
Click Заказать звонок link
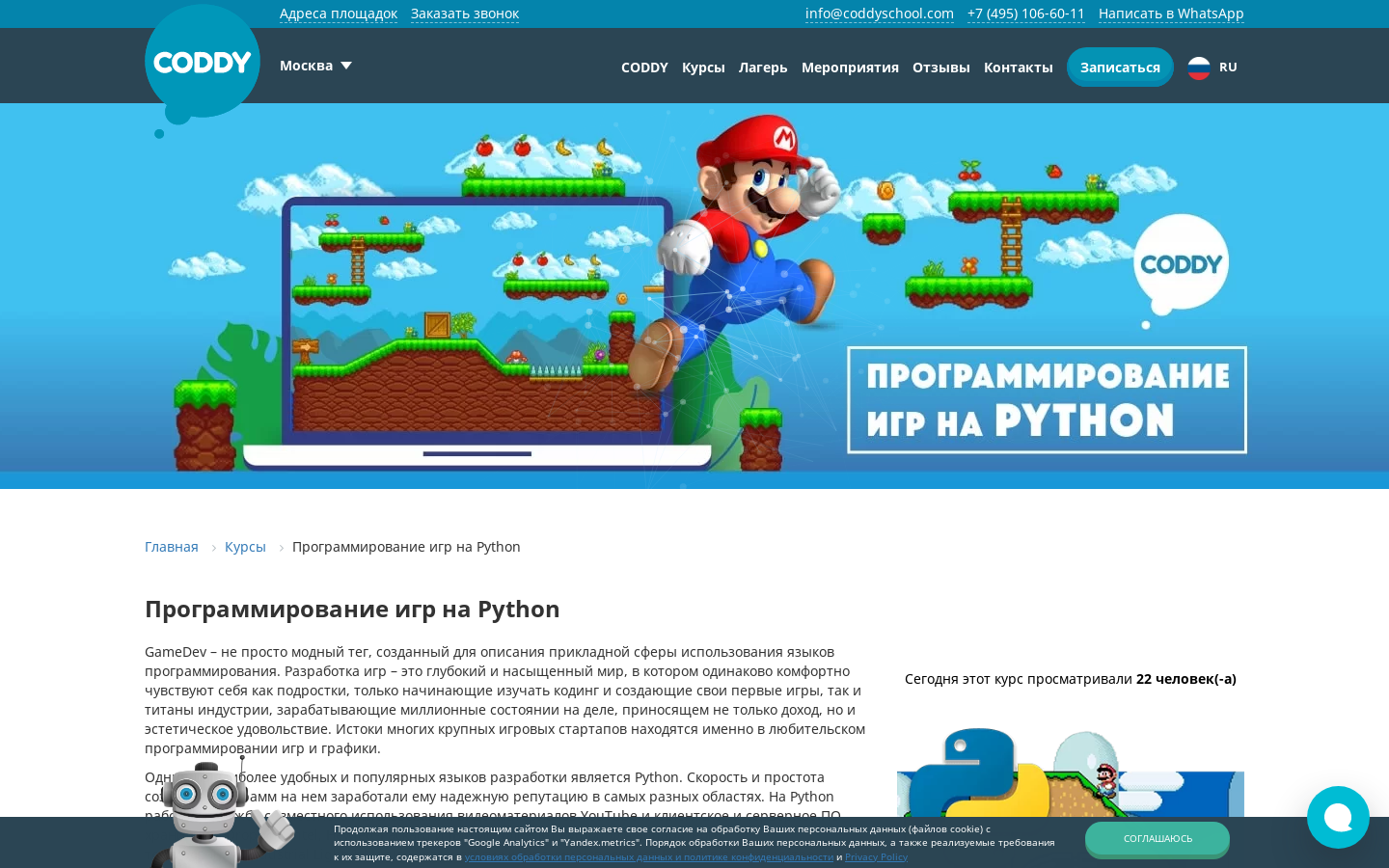coord(465,14)
